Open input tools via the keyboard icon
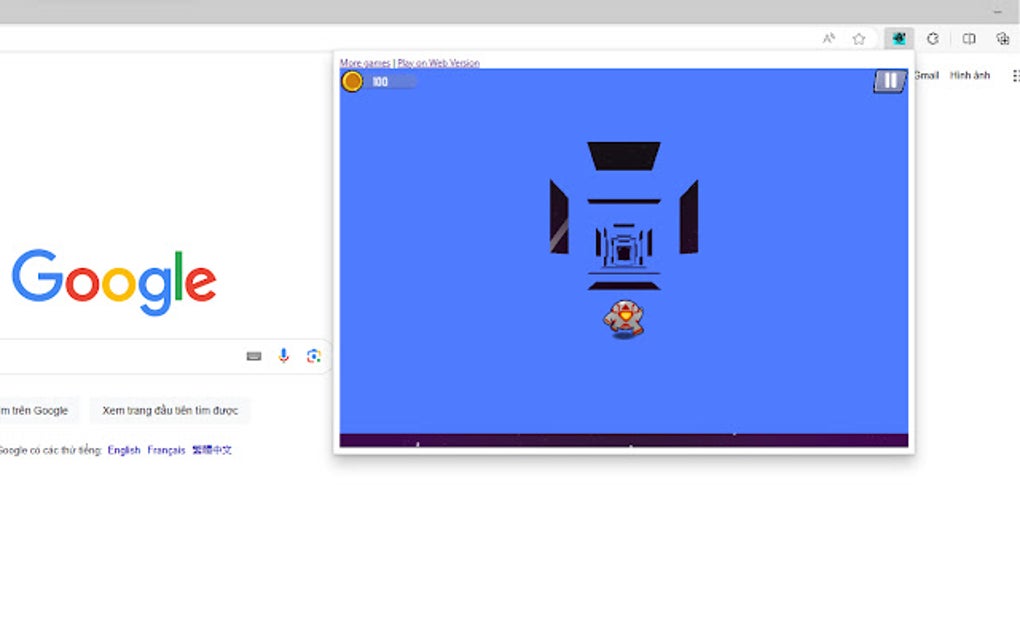The image size is (1020, 638). pos(253,356)
